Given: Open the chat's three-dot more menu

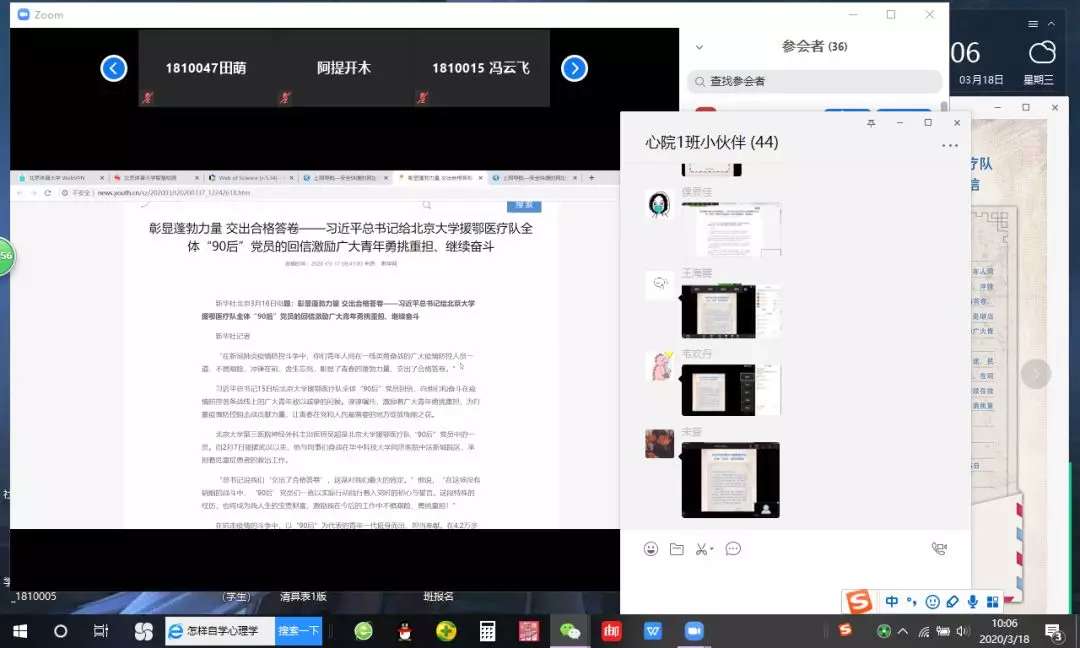Looking at the screenshot, I should click(949, 145).
